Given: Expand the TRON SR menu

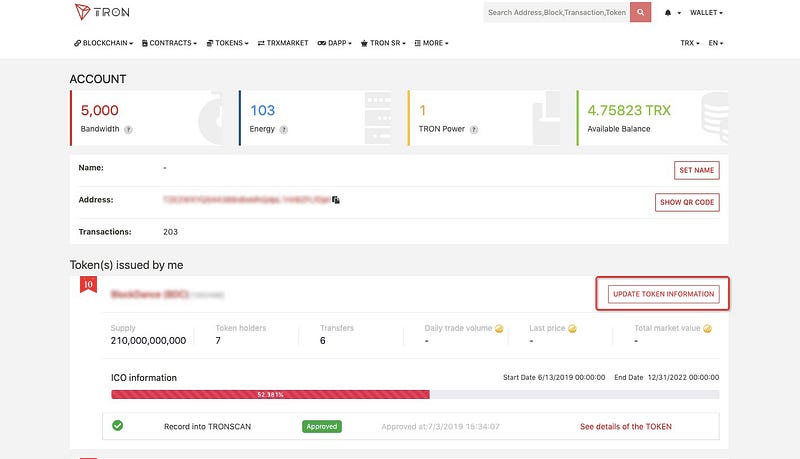Looking at the screenshot, I should (x=383, y=43).
